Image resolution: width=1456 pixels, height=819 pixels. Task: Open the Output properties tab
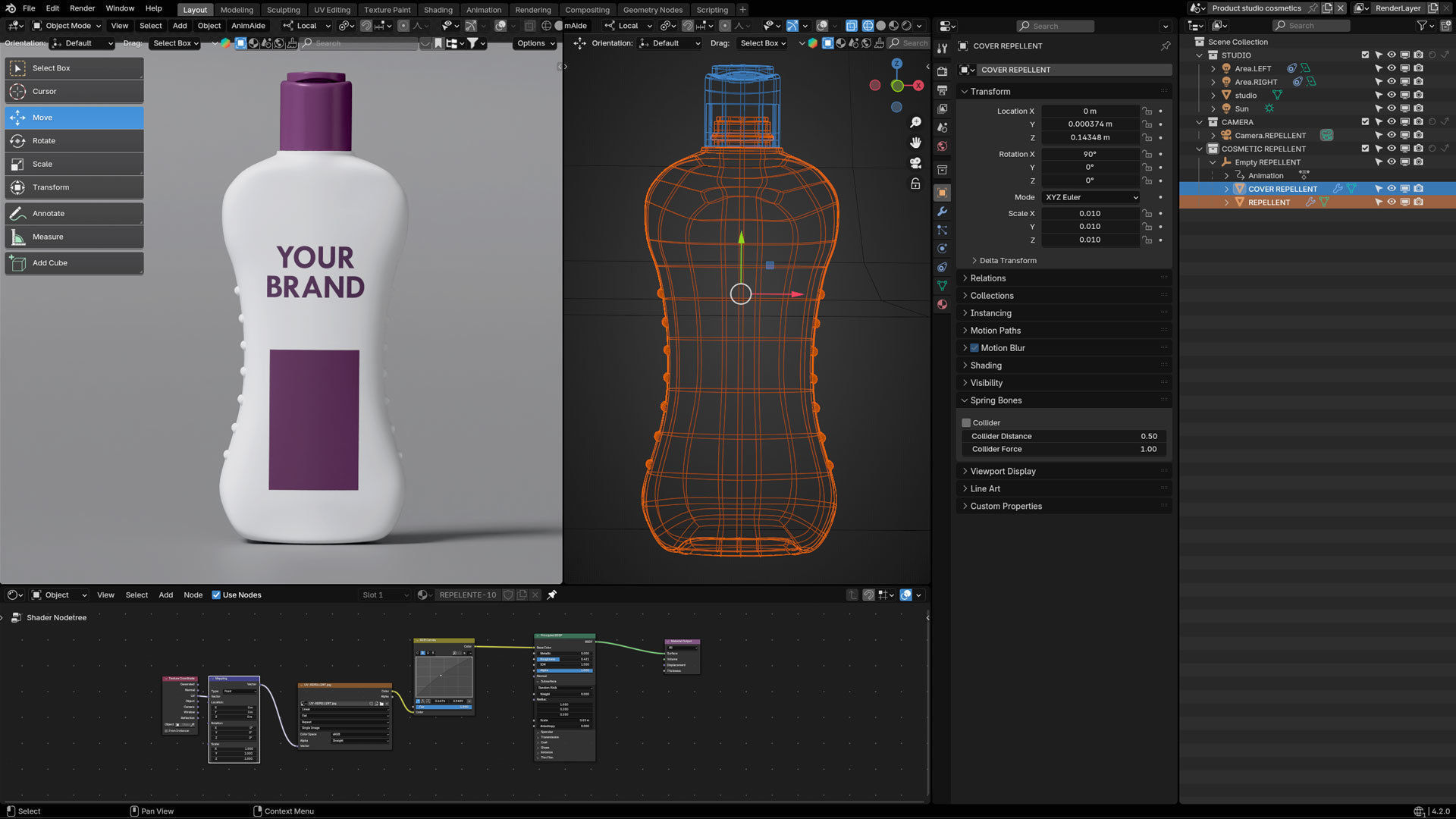point(942,90)
